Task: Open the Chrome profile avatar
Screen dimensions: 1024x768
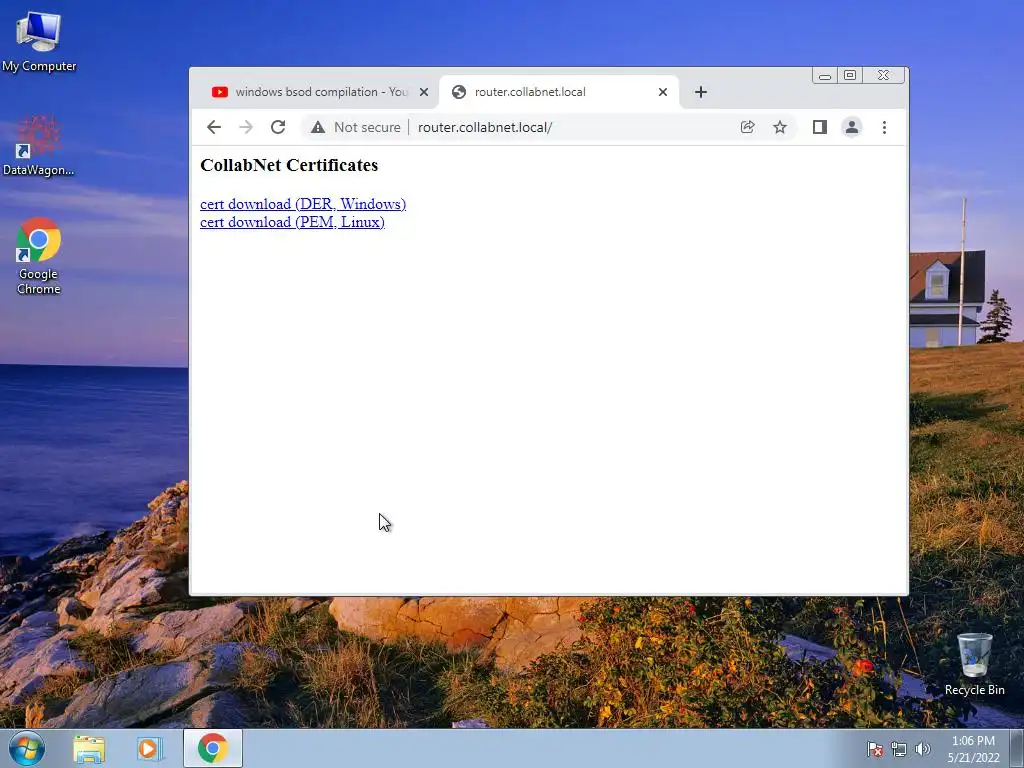Action: [x=852, y=127]
